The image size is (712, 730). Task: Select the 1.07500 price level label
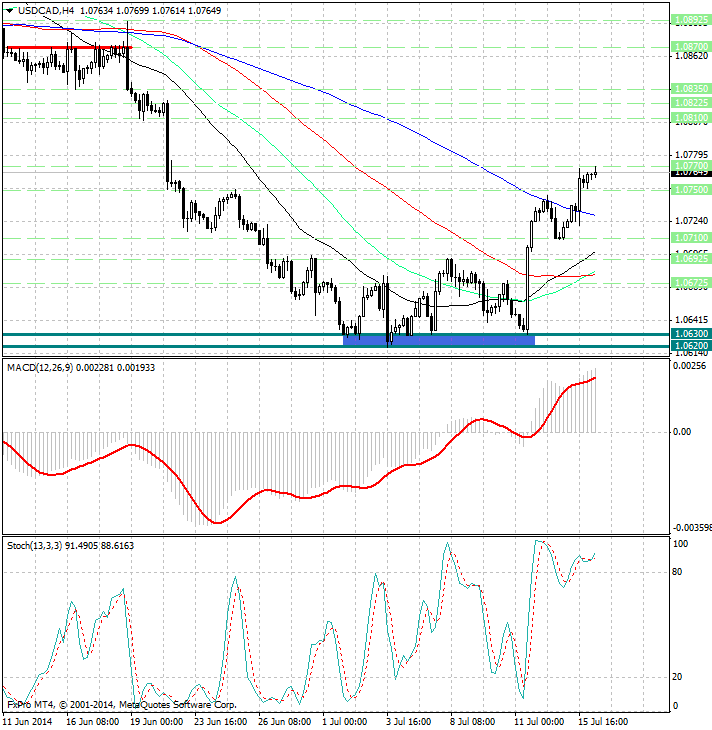click(691, 189)
